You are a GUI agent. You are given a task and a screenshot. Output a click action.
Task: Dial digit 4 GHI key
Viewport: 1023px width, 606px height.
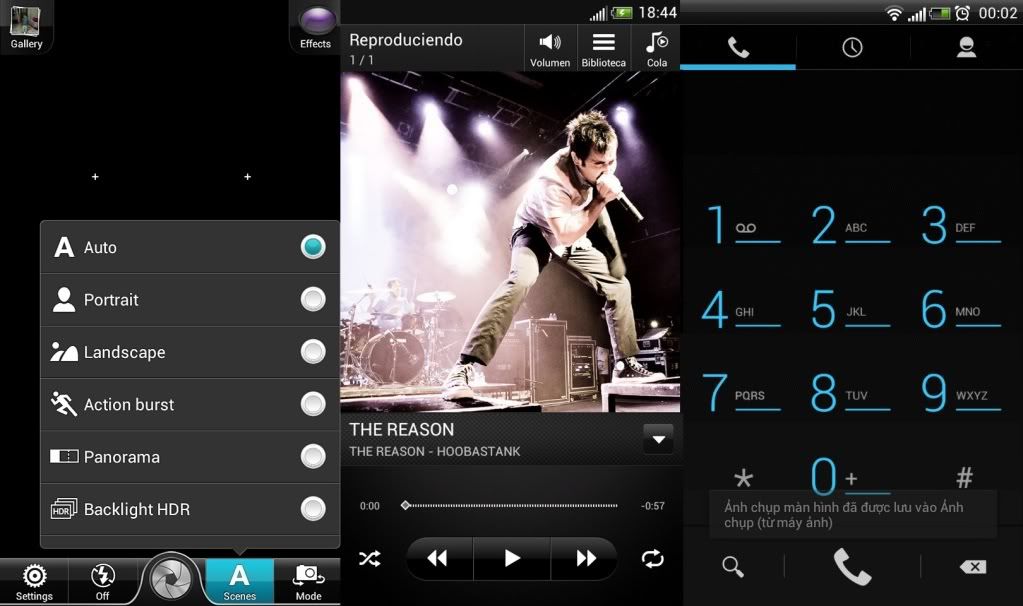click(741, 309)
